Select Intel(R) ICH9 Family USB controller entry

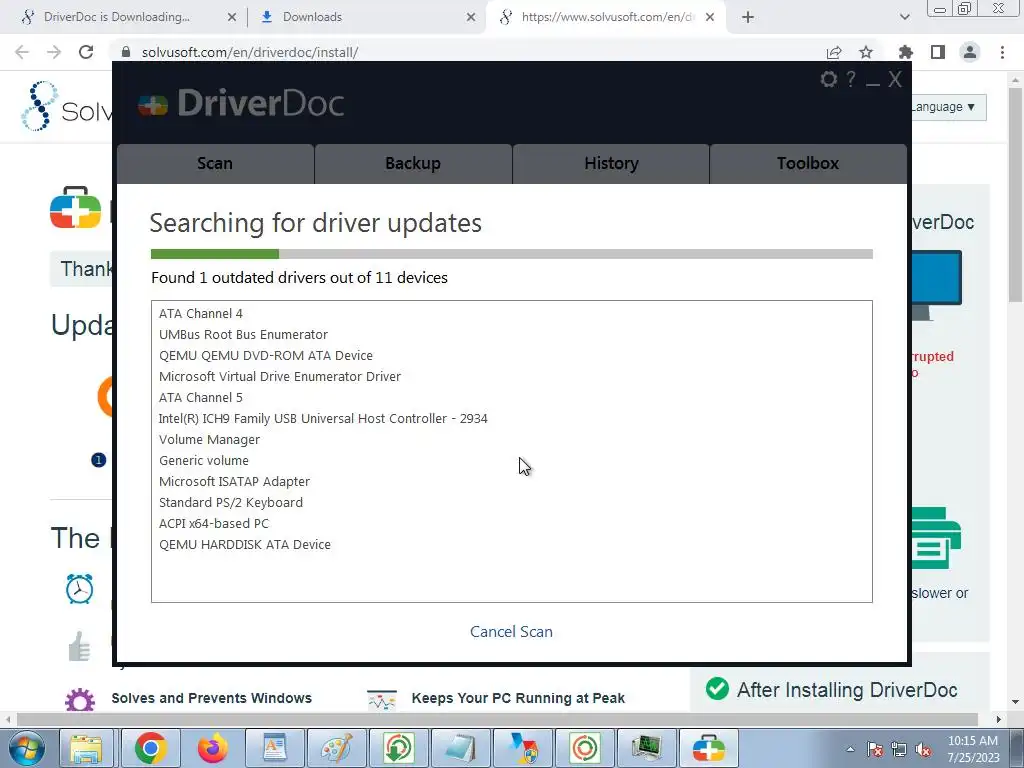click(x=323, y=419)
